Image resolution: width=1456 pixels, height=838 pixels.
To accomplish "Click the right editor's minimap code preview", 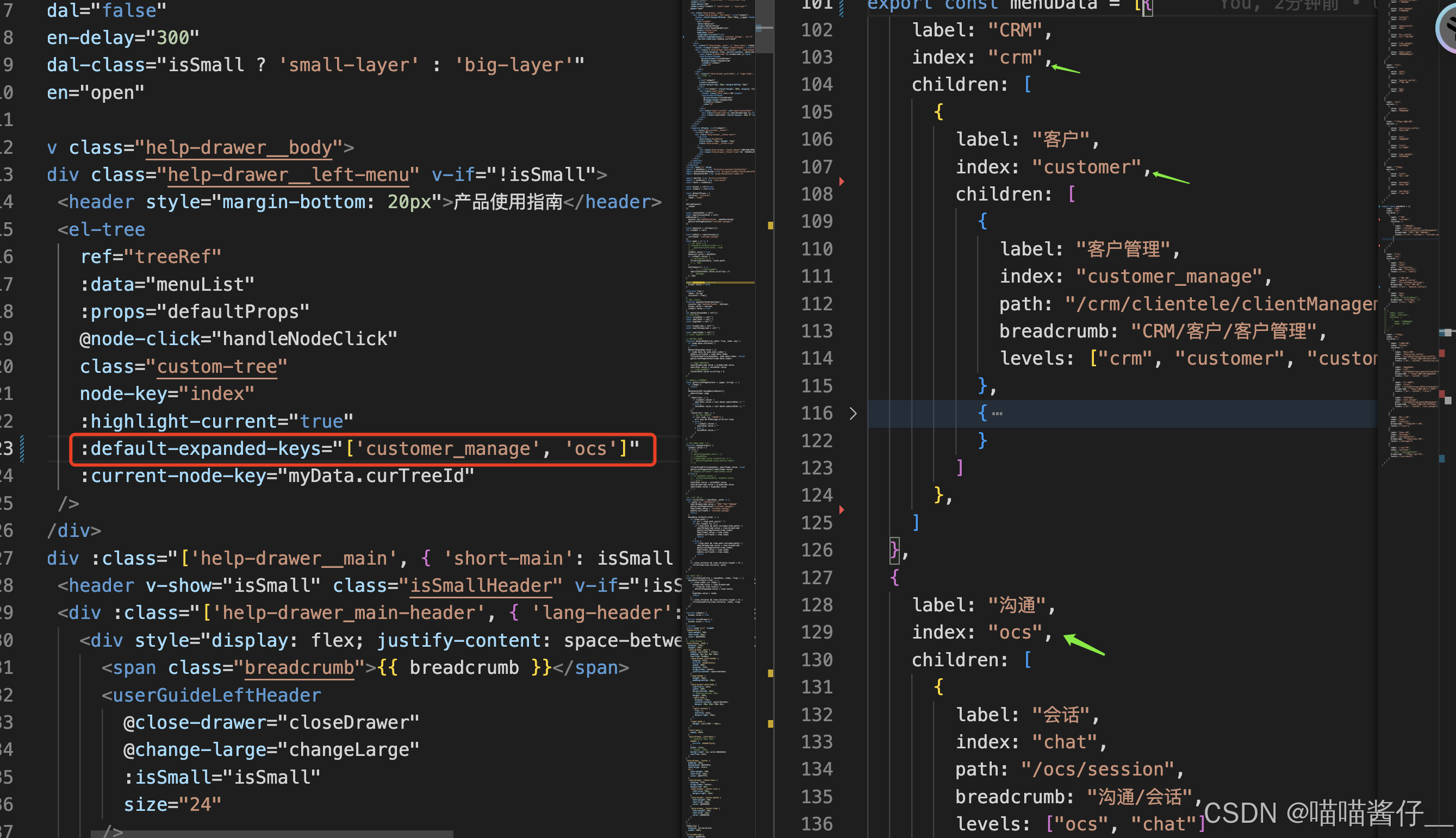I will pyautogui.click(x=1408, y=230).
